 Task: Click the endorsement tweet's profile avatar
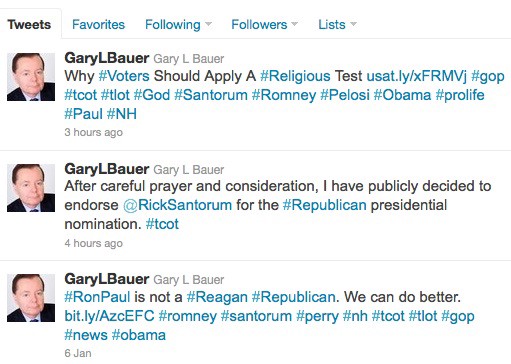tap(31, 188)
